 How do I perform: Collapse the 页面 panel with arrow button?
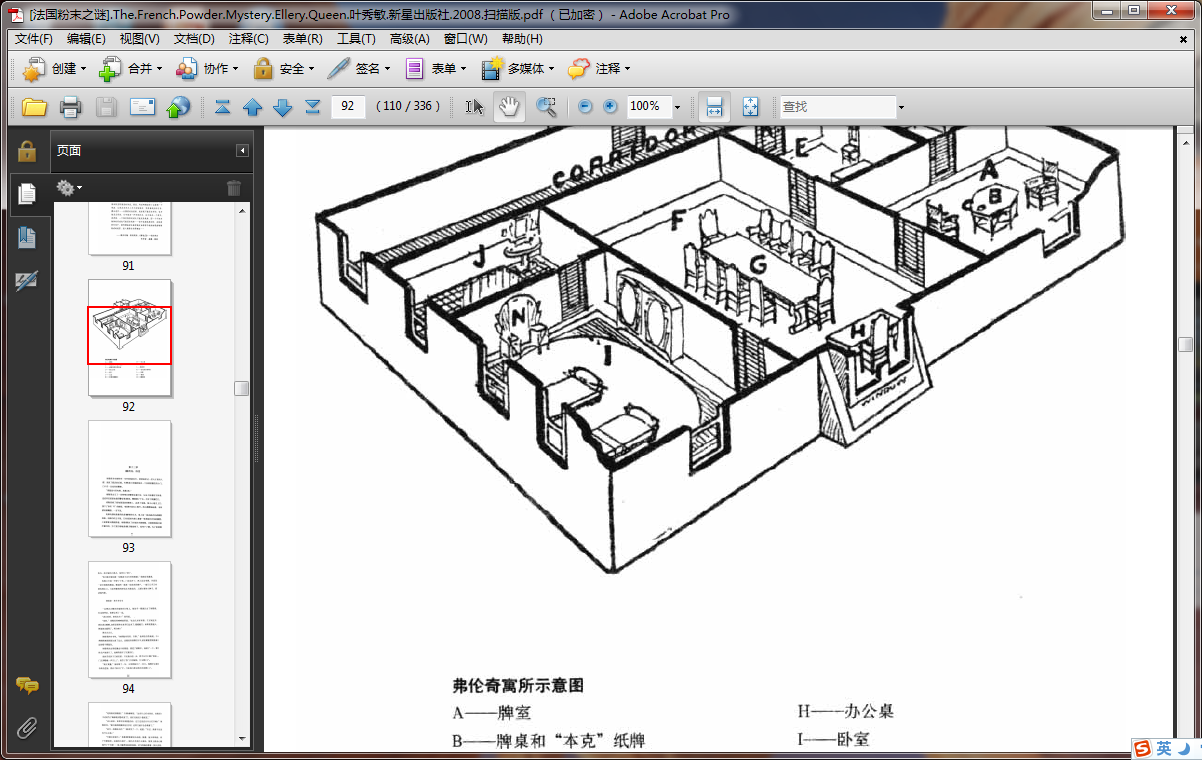pos(242,151)
